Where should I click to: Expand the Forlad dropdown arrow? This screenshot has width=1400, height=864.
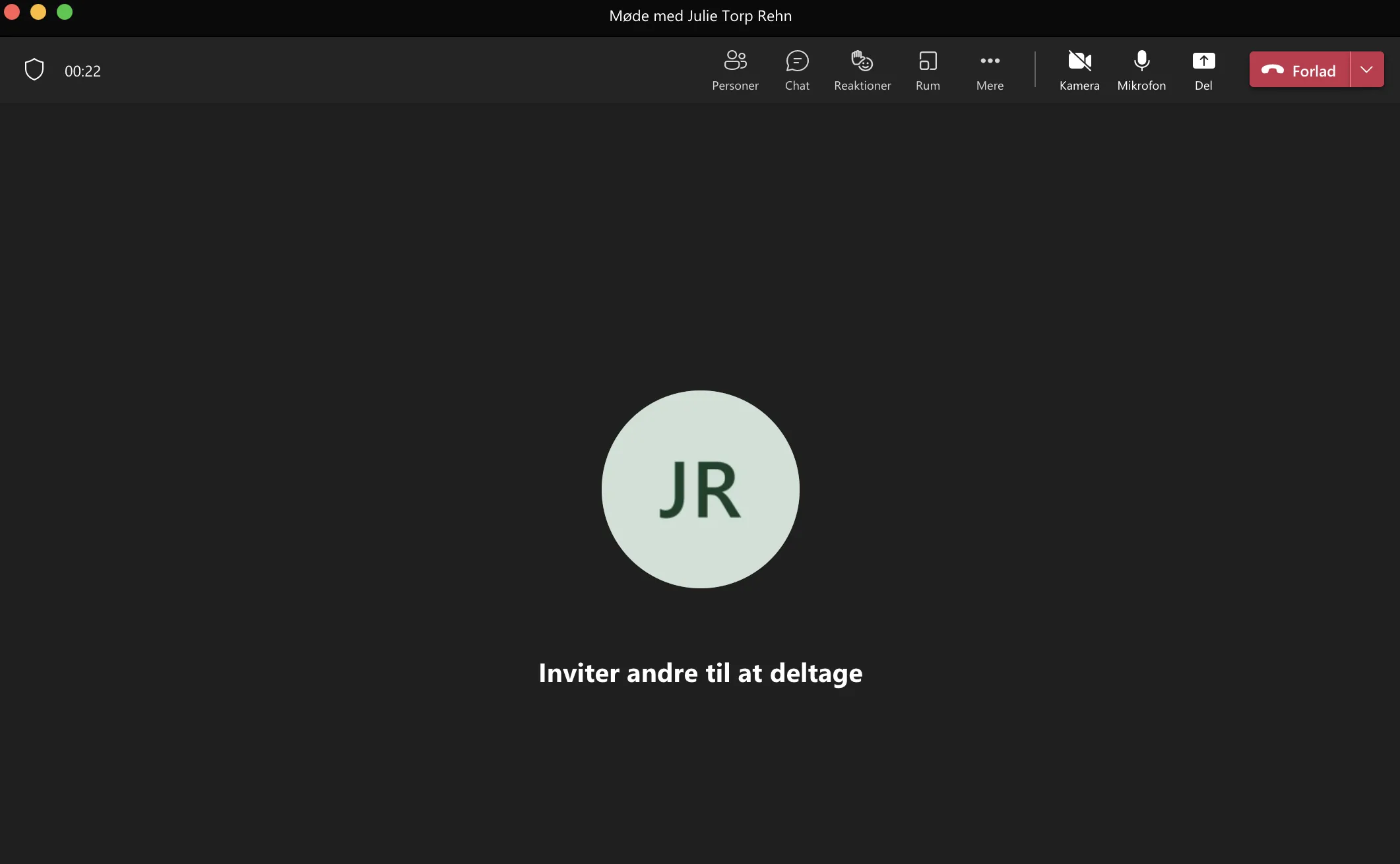point(1367,69)
